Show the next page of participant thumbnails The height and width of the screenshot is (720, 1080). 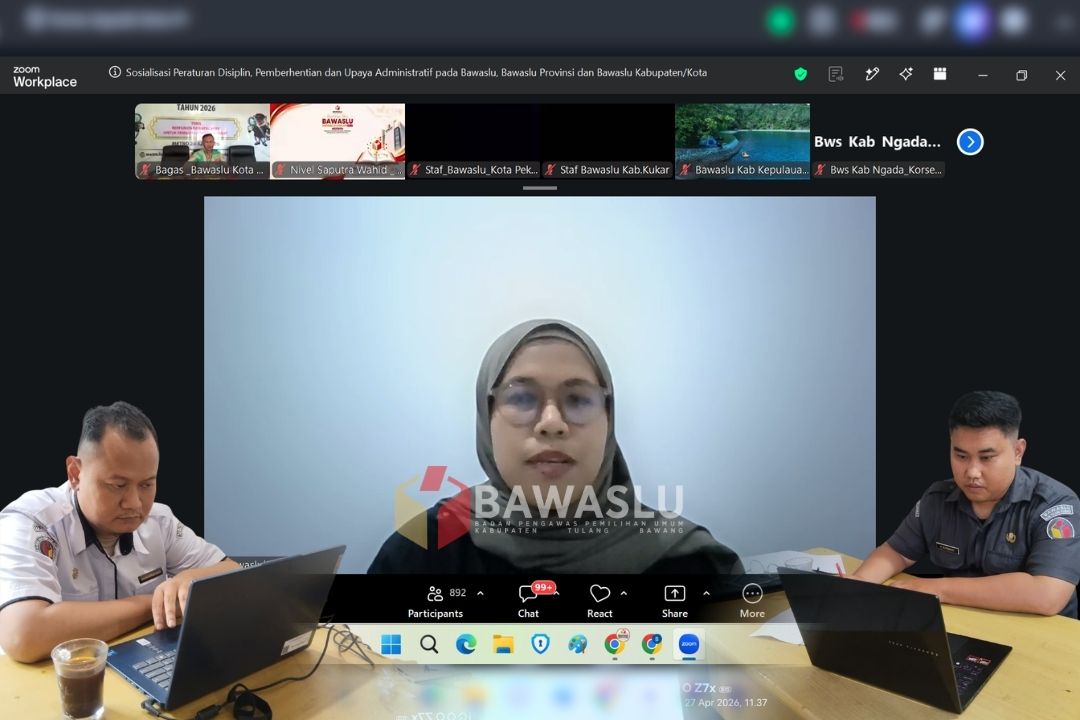tap(970, 142)
